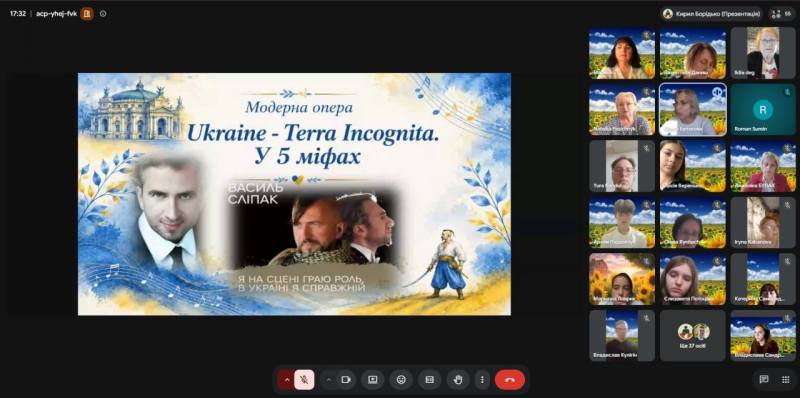
Task: Open the chat panel icon
Action: tap(764, 379)
